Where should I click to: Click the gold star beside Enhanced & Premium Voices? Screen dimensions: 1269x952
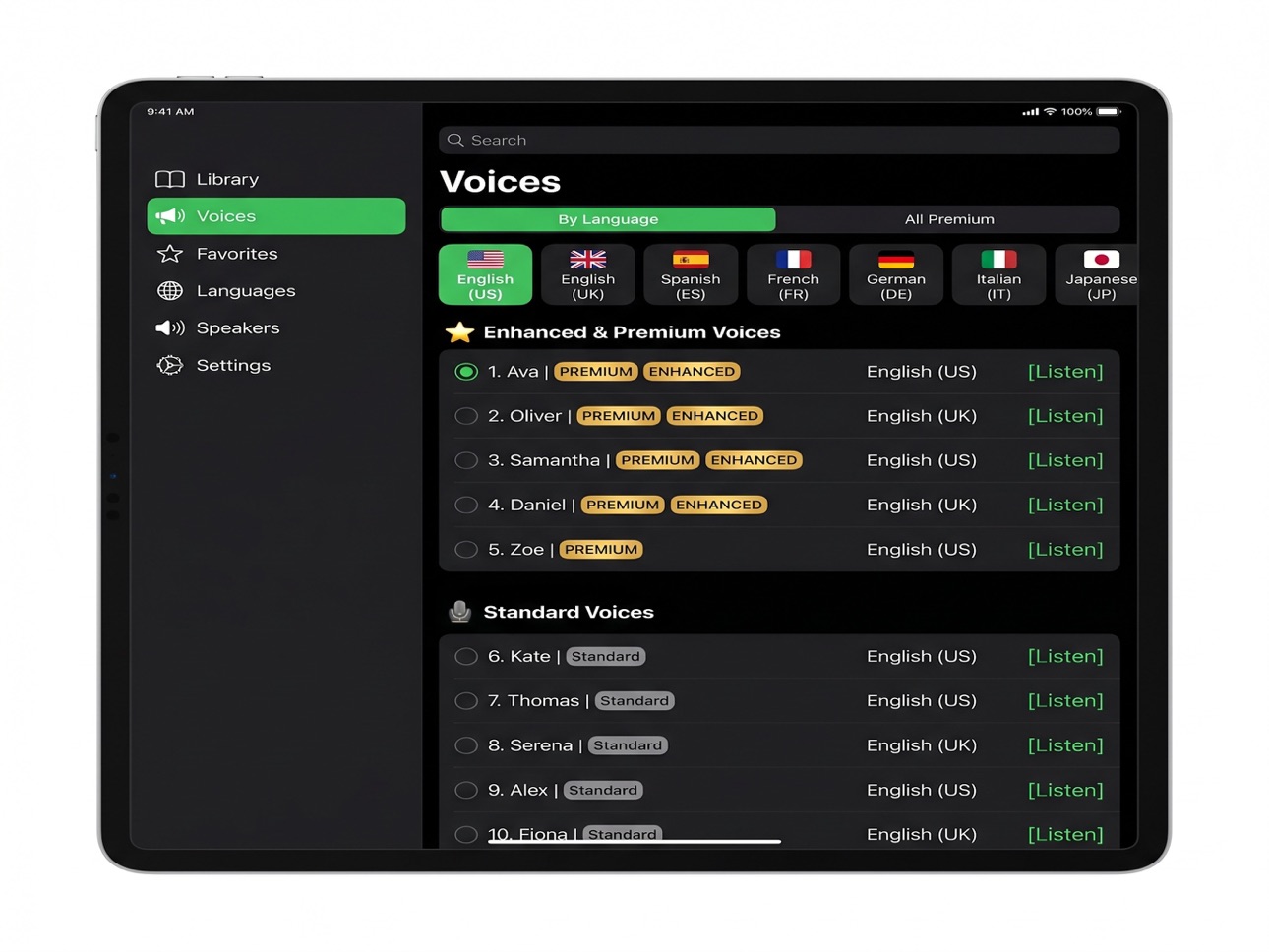(459, 332)
